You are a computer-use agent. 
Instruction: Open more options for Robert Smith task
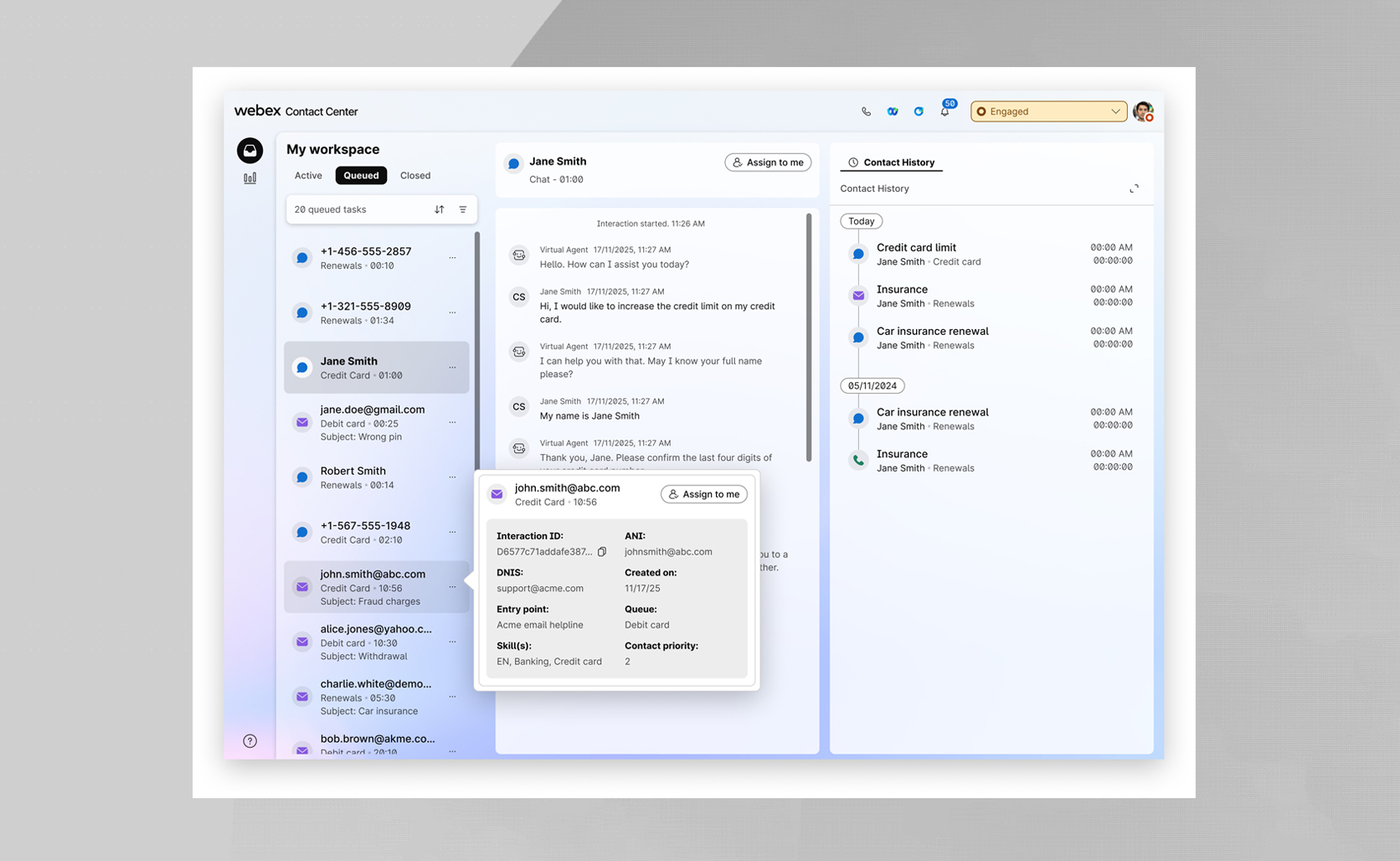tap(452, 477)
